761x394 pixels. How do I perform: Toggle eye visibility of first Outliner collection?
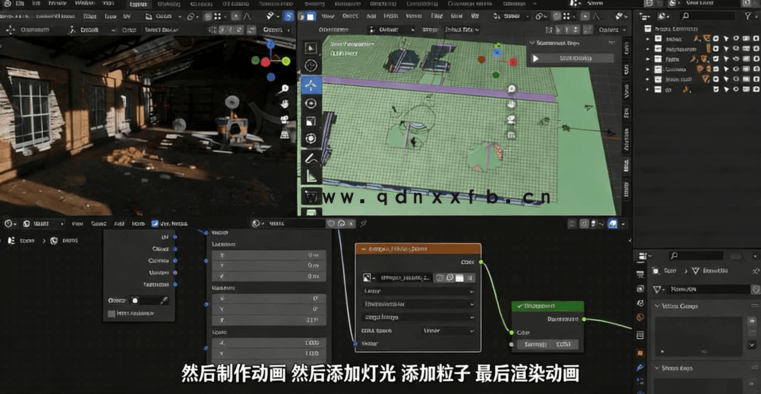click(736, 38)
